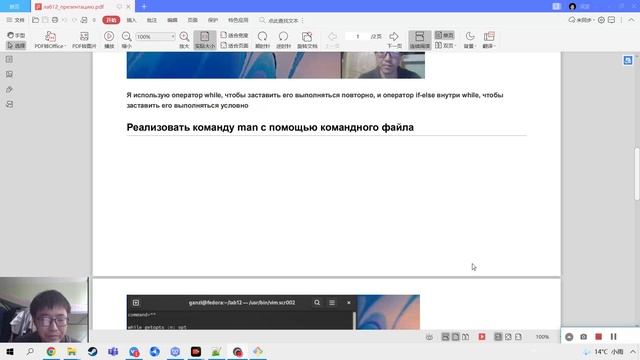
Task: Open a new tab with plus button
Action: (x=144, y=7)
